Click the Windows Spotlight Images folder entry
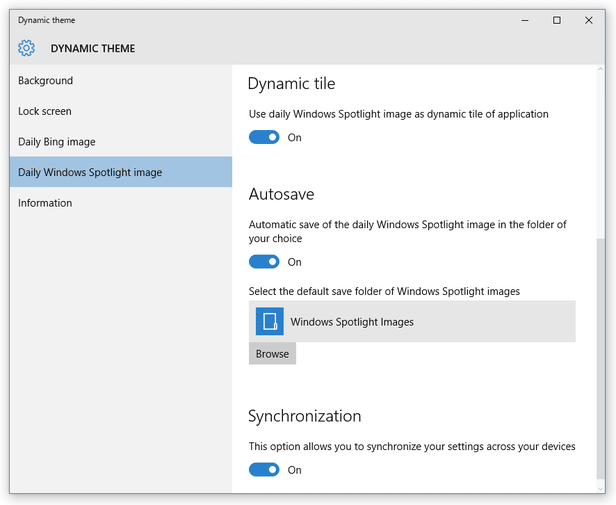Viewport: 616px width, 505px height. 412,321
